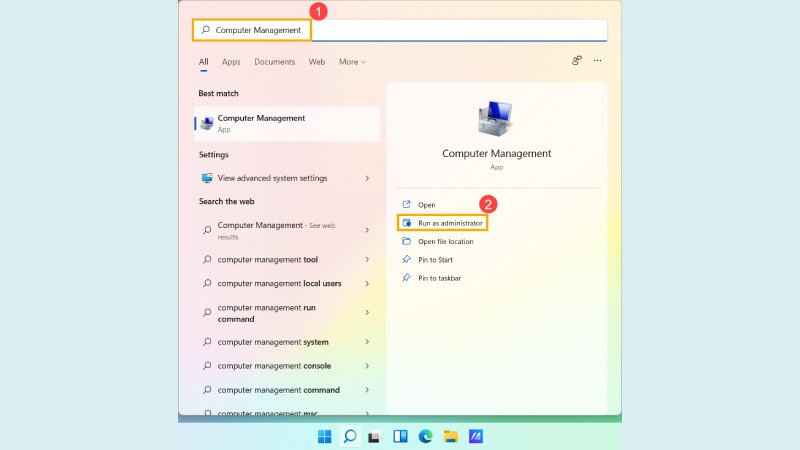
Task: Select computer management run command suggestion
Action: coord(287,313)
